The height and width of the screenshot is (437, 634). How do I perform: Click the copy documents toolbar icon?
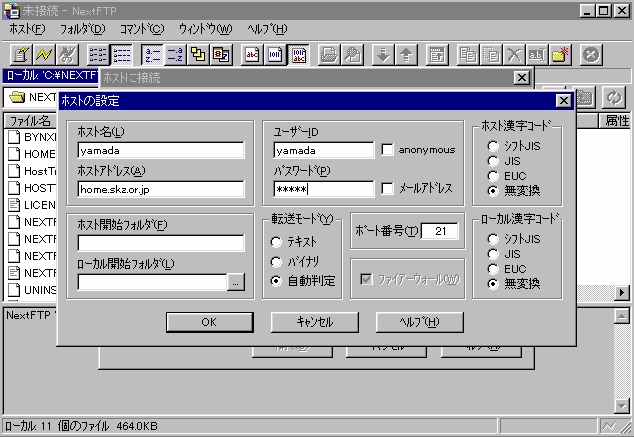(468, 54)
